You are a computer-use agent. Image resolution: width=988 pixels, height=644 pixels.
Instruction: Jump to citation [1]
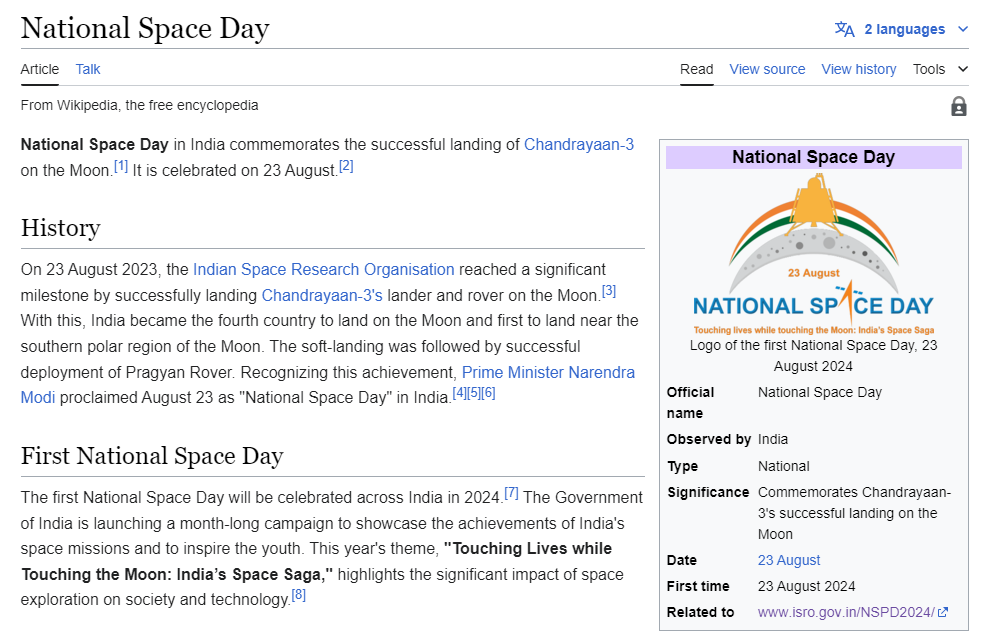click(121, 166)
